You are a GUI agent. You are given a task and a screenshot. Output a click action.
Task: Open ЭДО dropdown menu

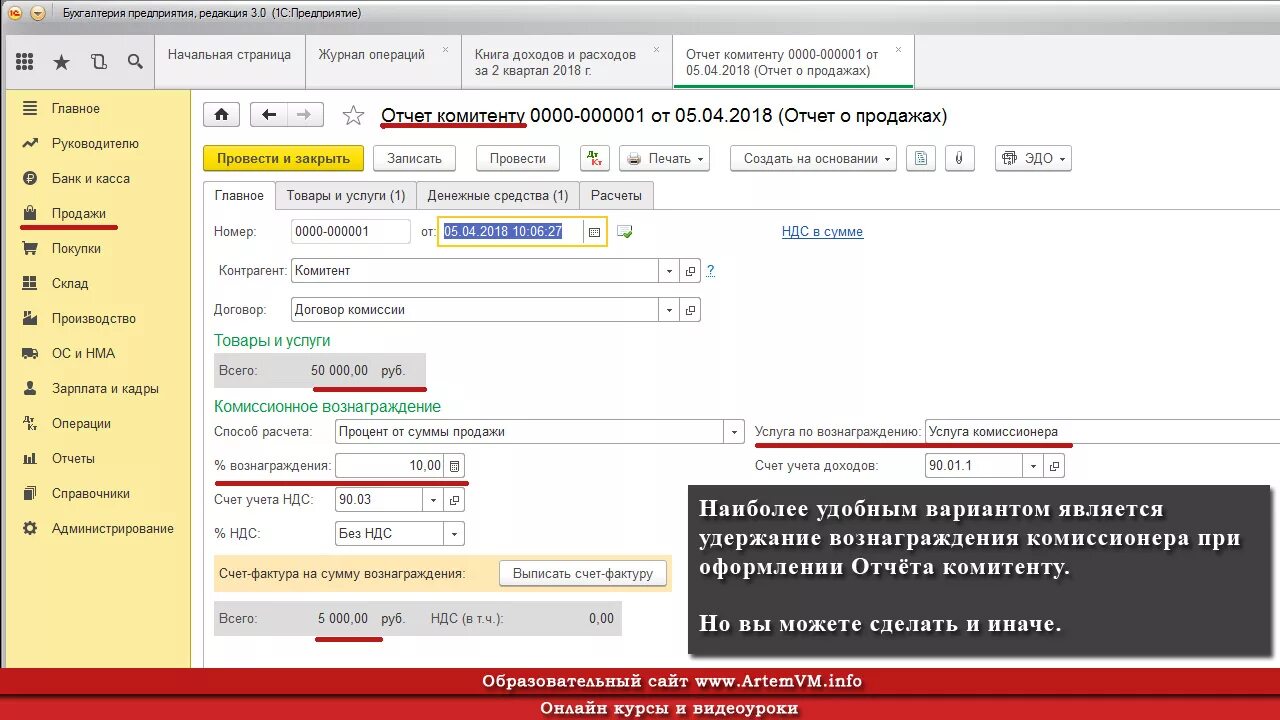pos(1033,158)
